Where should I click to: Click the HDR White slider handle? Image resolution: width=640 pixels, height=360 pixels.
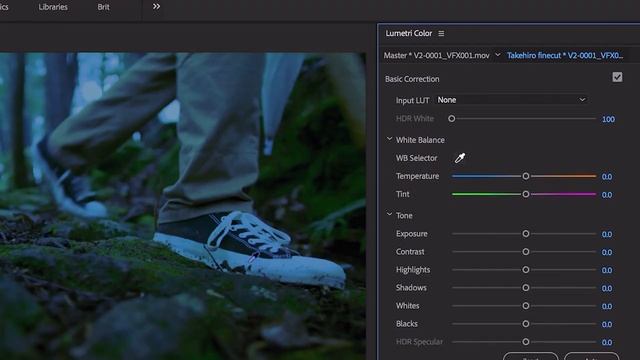[x=451, y=118]
